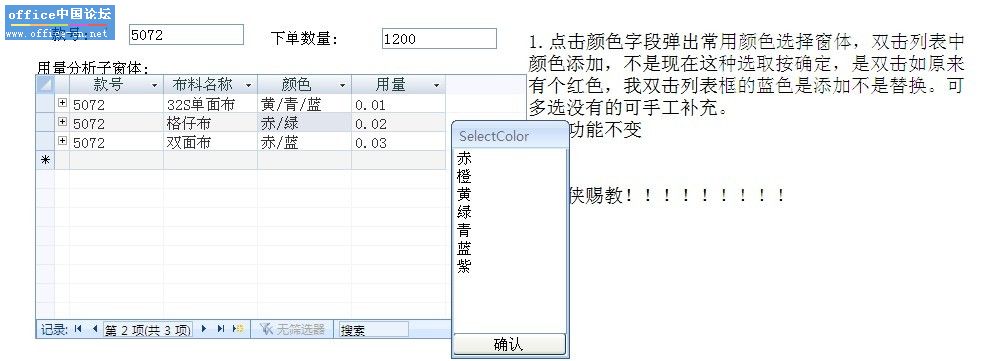This screenshot has width=990, height=361.
Task: Select 蓝 in the color list
Action: click(x=464, y=247)
